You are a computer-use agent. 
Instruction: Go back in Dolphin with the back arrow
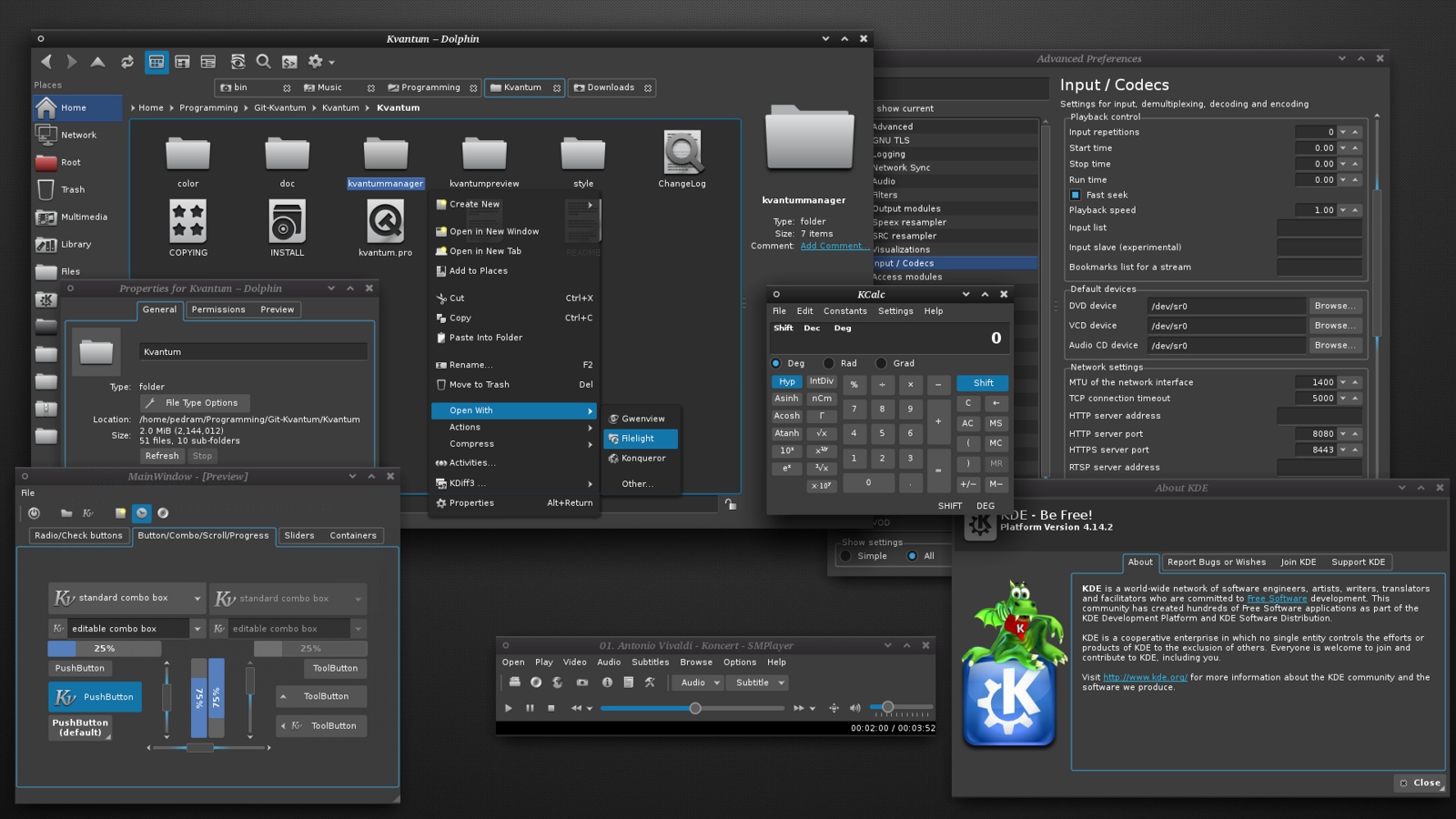pos(45,62)
